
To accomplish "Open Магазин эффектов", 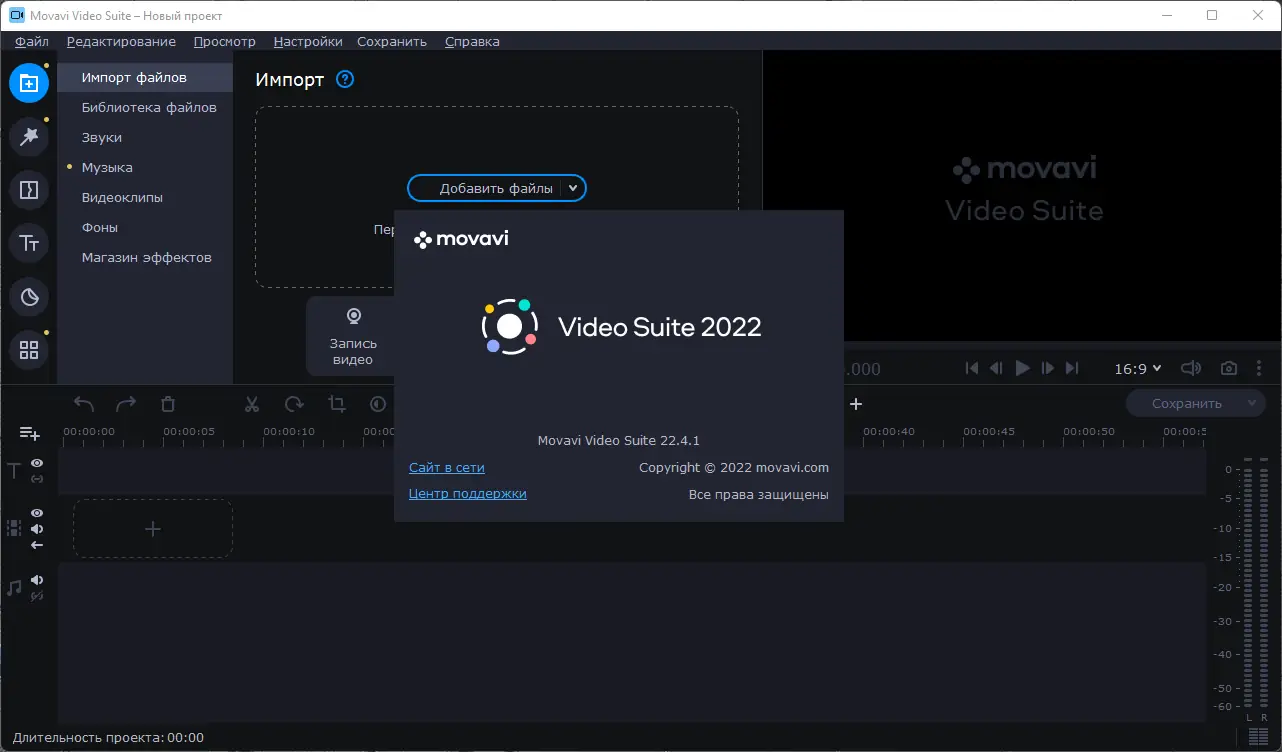I will [x=145, y=257].
